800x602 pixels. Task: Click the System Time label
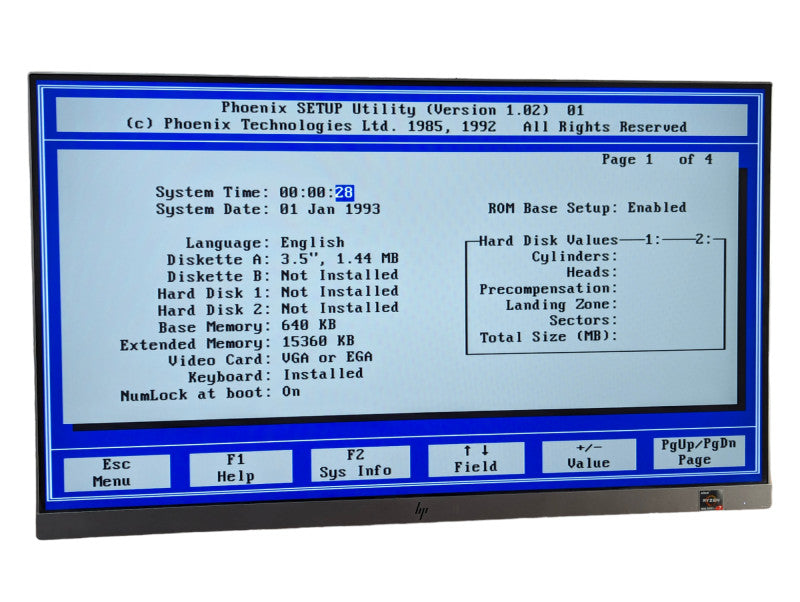click(x=212, y=192)
